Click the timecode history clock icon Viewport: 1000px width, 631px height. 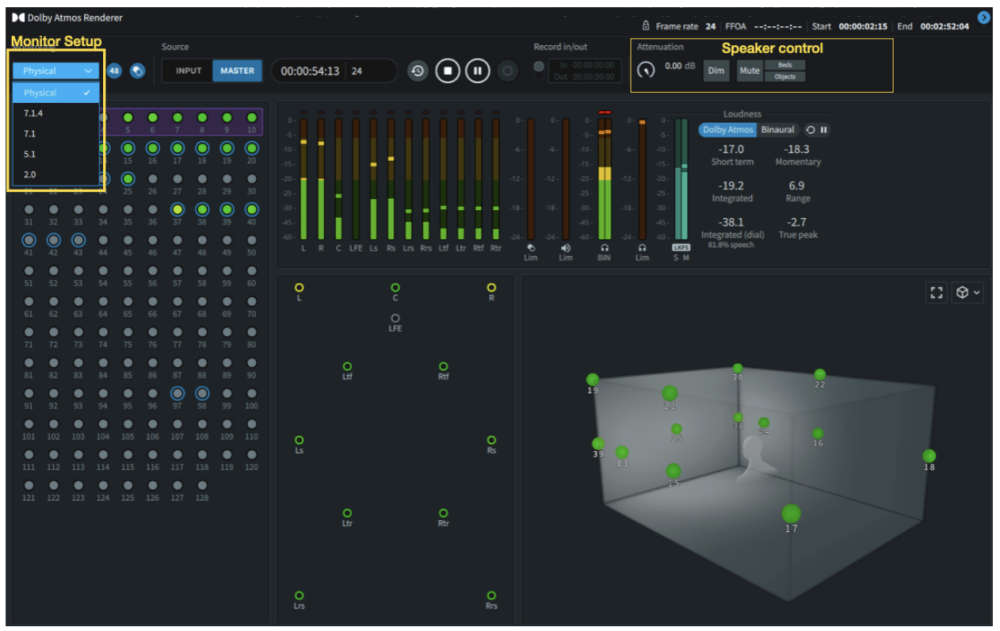[x=418, y=71]
